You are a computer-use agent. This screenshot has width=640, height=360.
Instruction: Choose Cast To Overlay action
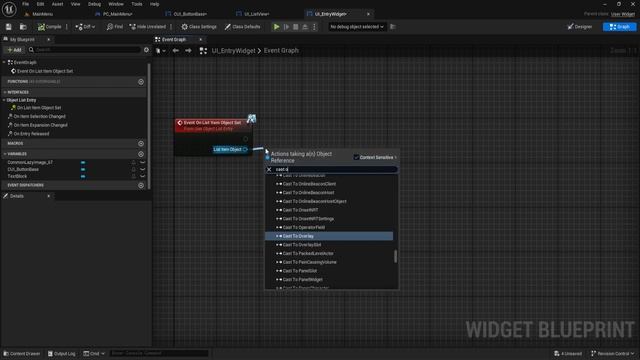click(329, 236)
